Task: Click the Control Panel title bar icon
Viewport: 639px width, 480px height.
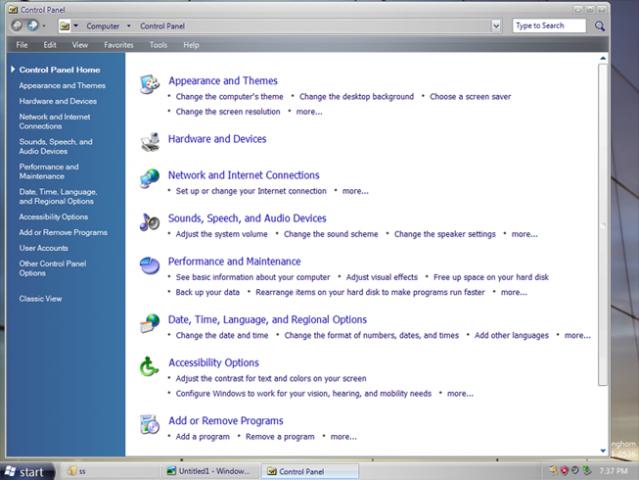Action: click(13, 9)
